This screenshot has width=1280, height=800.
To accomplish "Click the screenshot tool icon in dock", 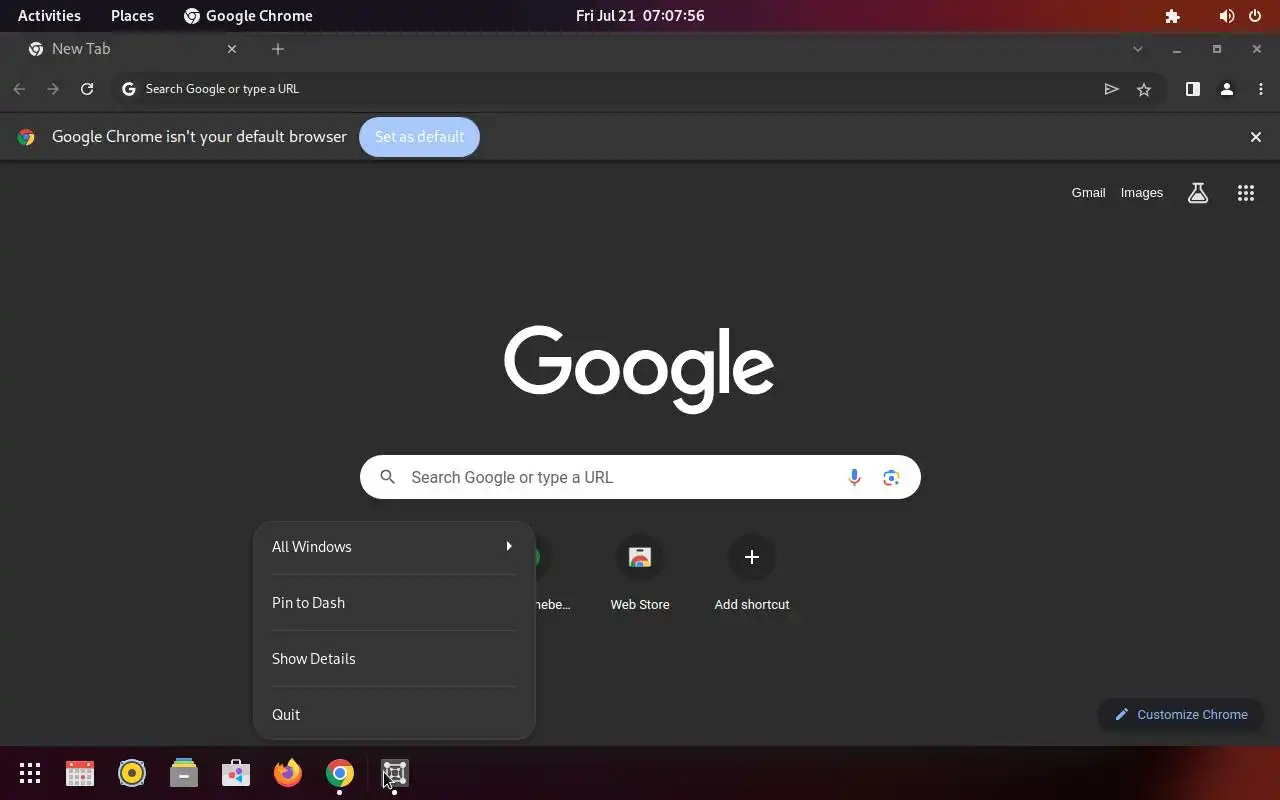I will (395, 773).
